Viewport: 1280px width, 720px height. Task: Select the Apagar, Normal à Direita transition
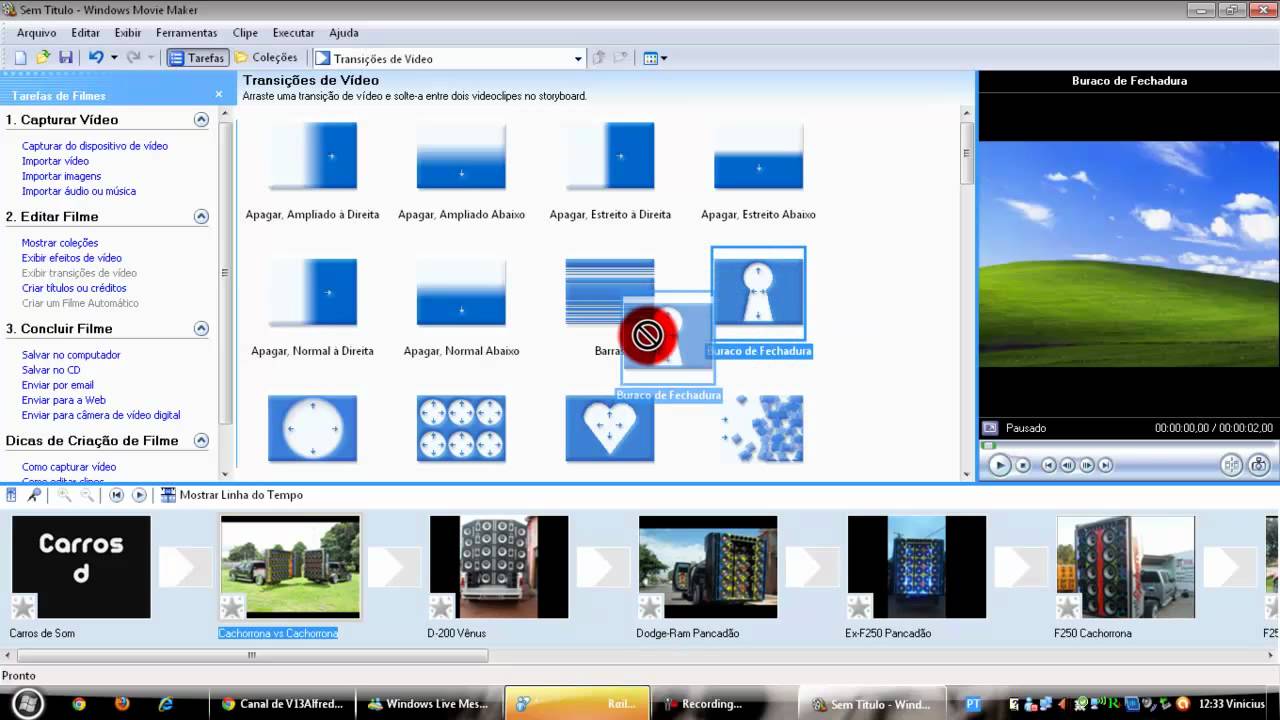pyautogui.click(x=312, y=292)
